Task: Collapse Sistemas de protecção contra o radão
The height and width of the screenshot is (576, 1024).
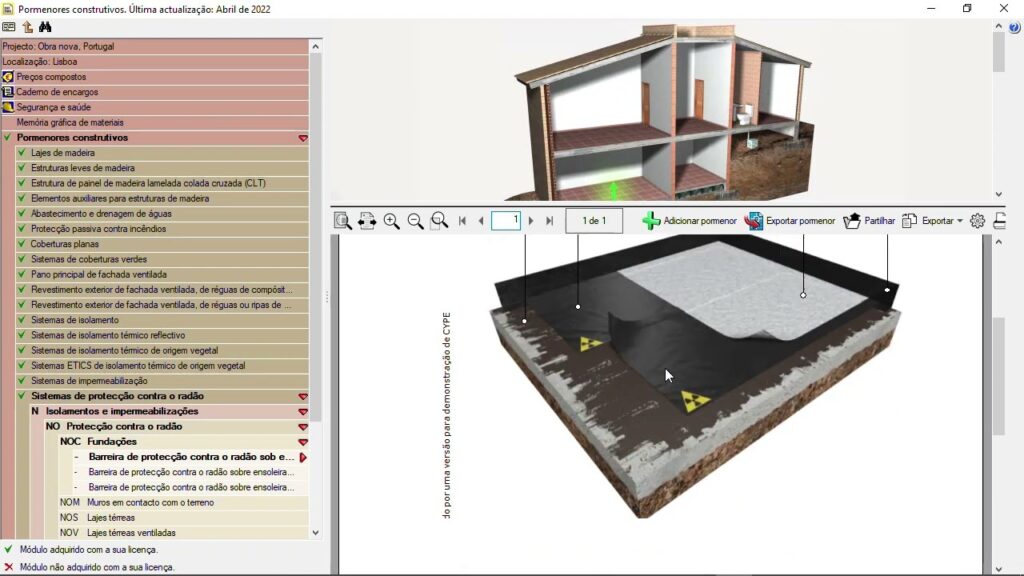Action: (303, 397)
